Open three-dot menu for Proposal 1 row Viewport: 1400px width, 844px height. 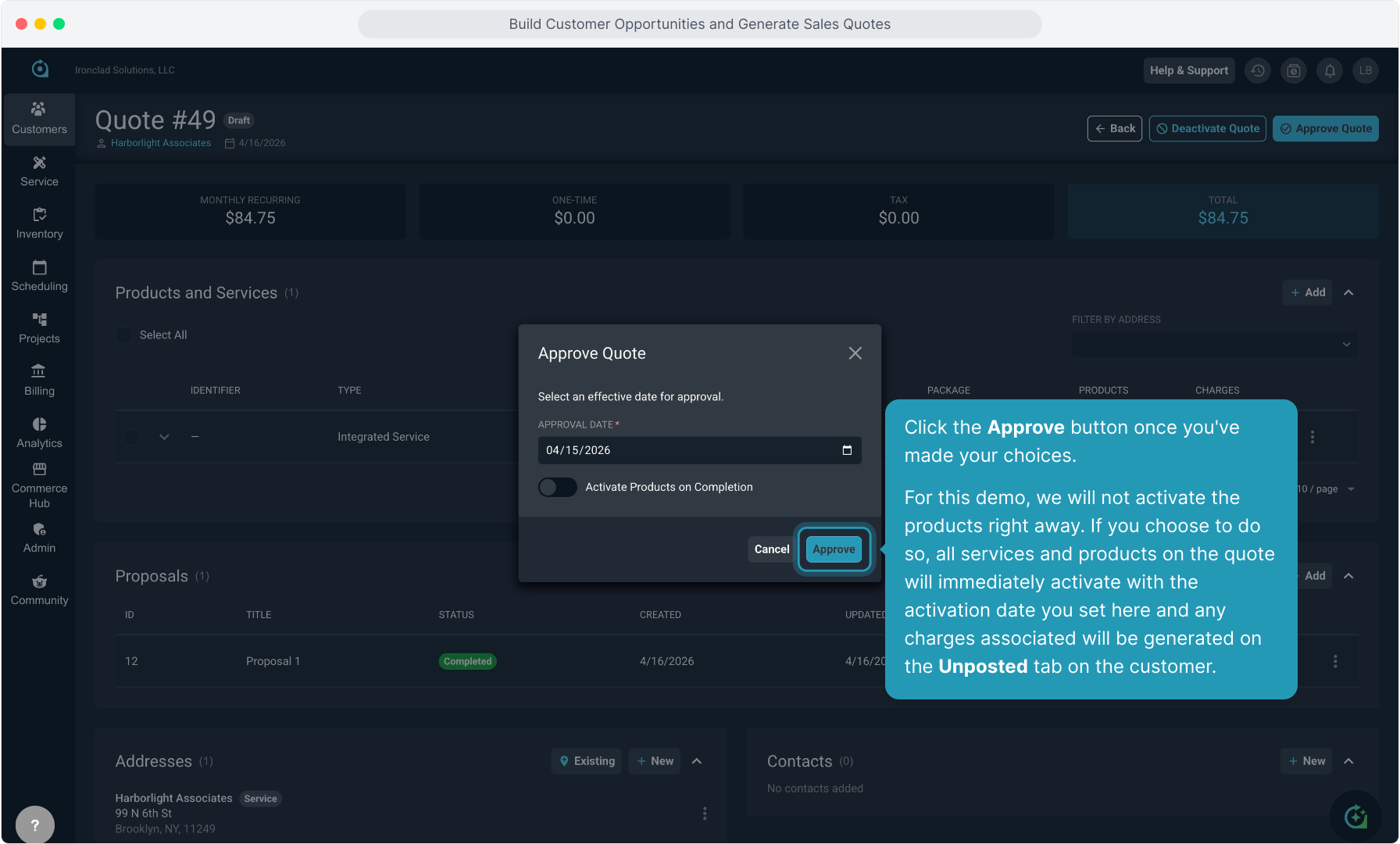[1335, 661]
